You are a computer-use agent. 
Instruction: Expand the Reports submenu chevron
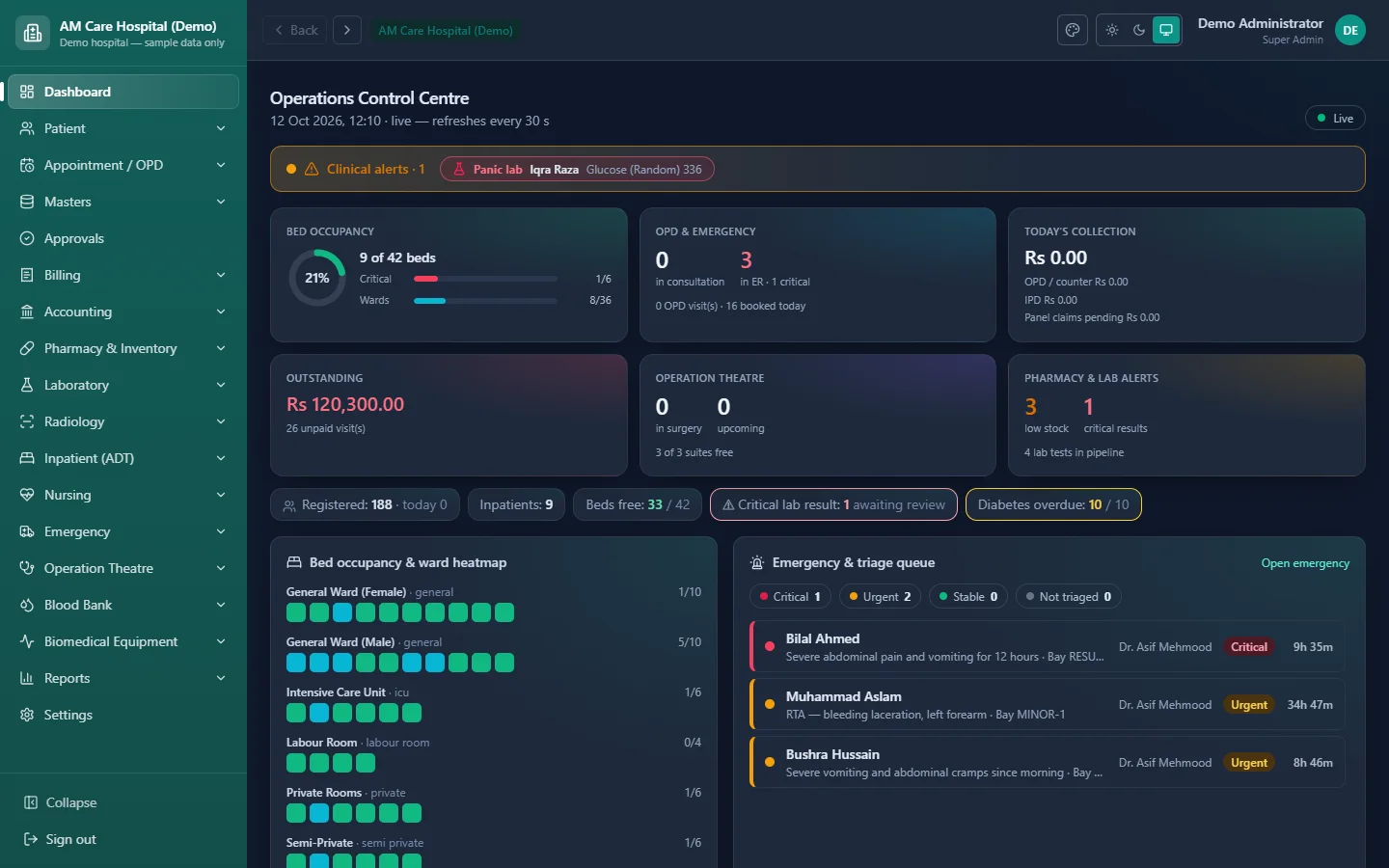tap(221, 678)
